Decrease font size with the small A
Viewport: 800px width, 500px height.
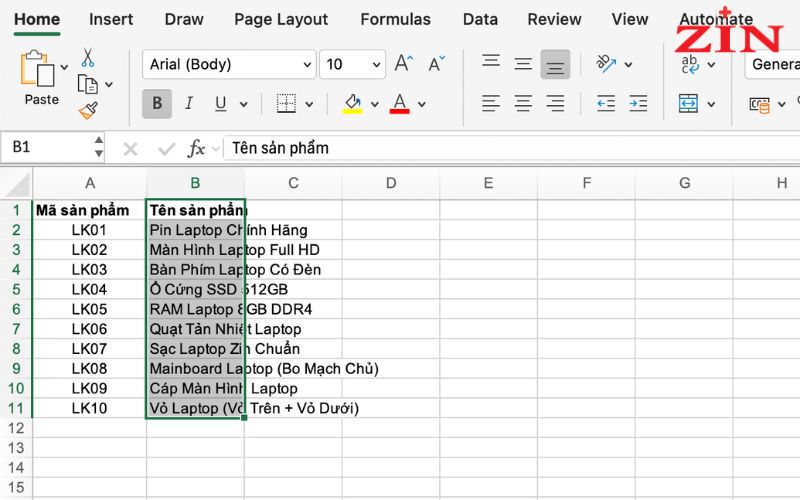pos(436,64)
